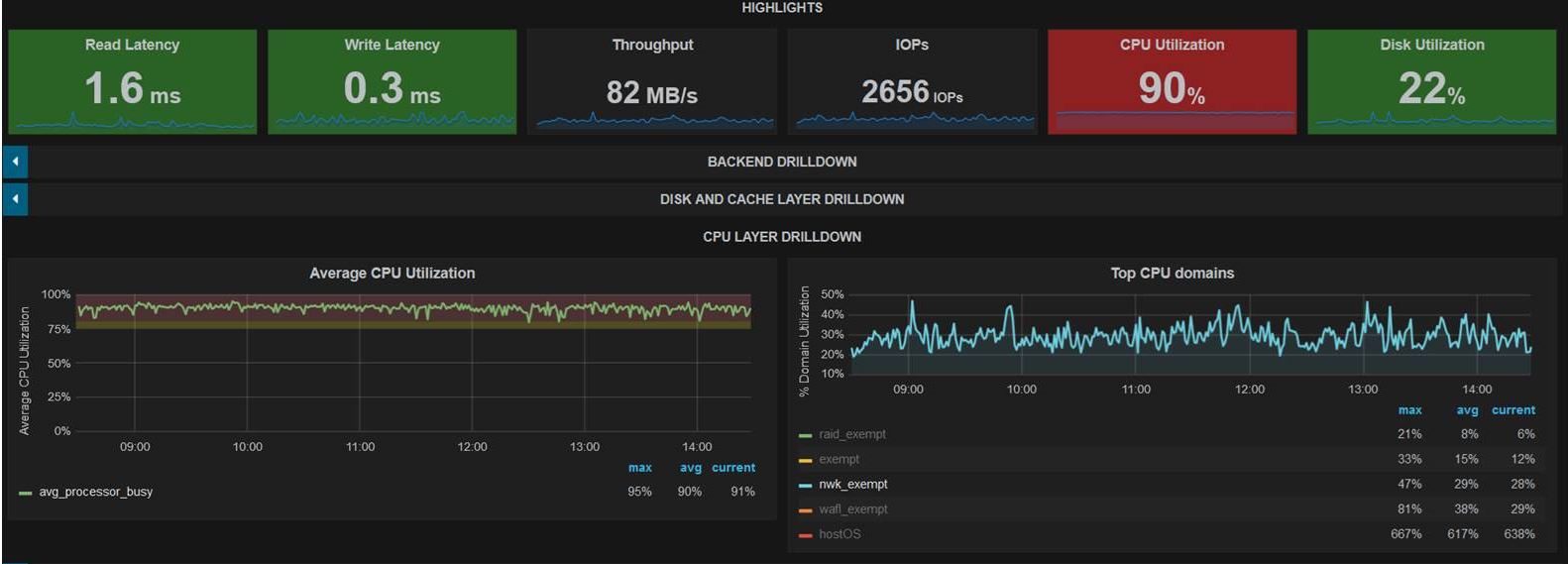Image resolution: width=1568 pixels, height=564 pixels.
Task: Open the Top CPU domains panel title menu
Action: point(1173,274)
